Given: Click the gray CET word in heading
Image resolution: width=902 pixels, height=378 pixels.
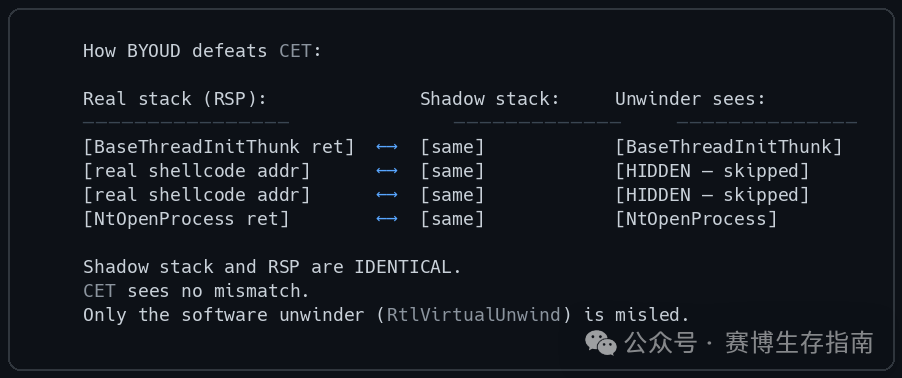Looking at the screenshot, I should coord(295,51).
